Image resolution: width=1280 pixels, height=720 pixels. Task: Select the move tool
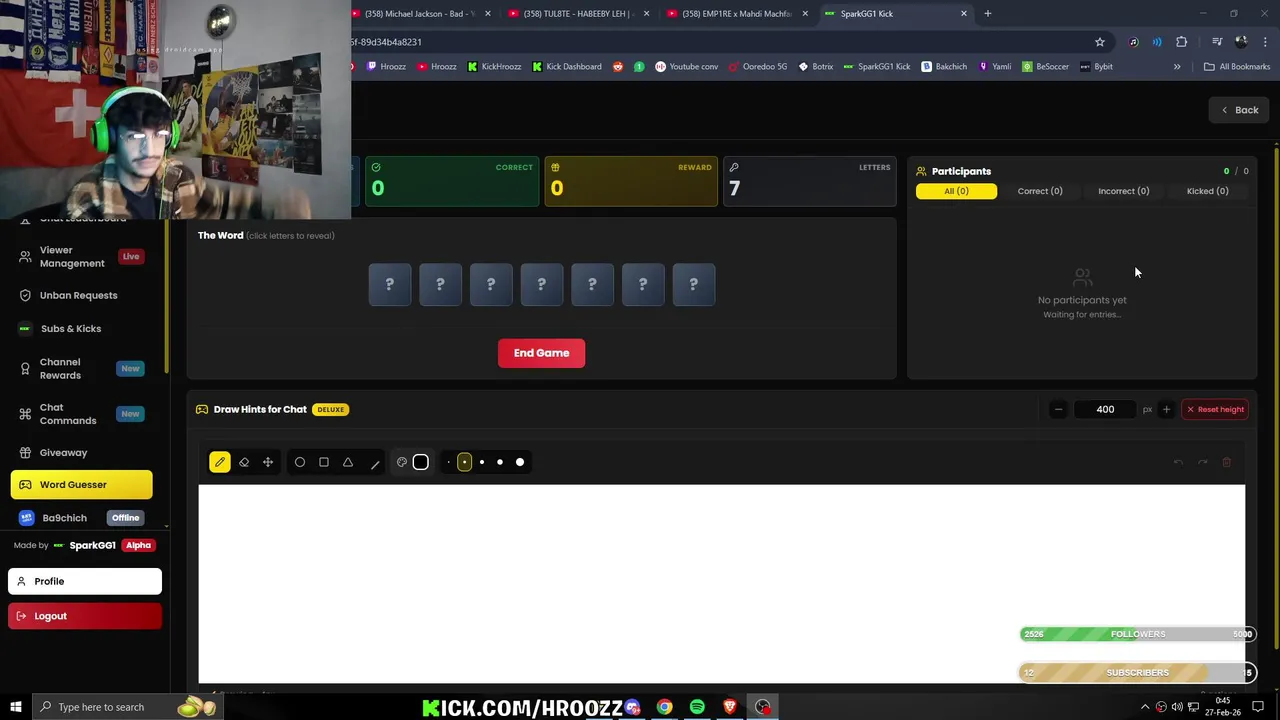pyautogui.click(x=268, y=462)
